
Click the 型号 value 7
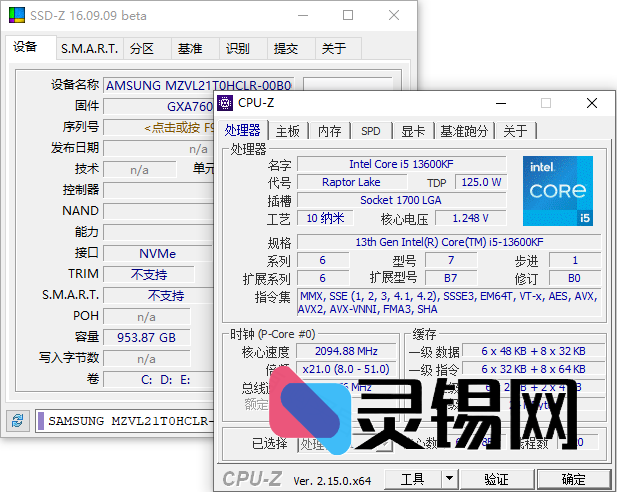tap(451, 260)
